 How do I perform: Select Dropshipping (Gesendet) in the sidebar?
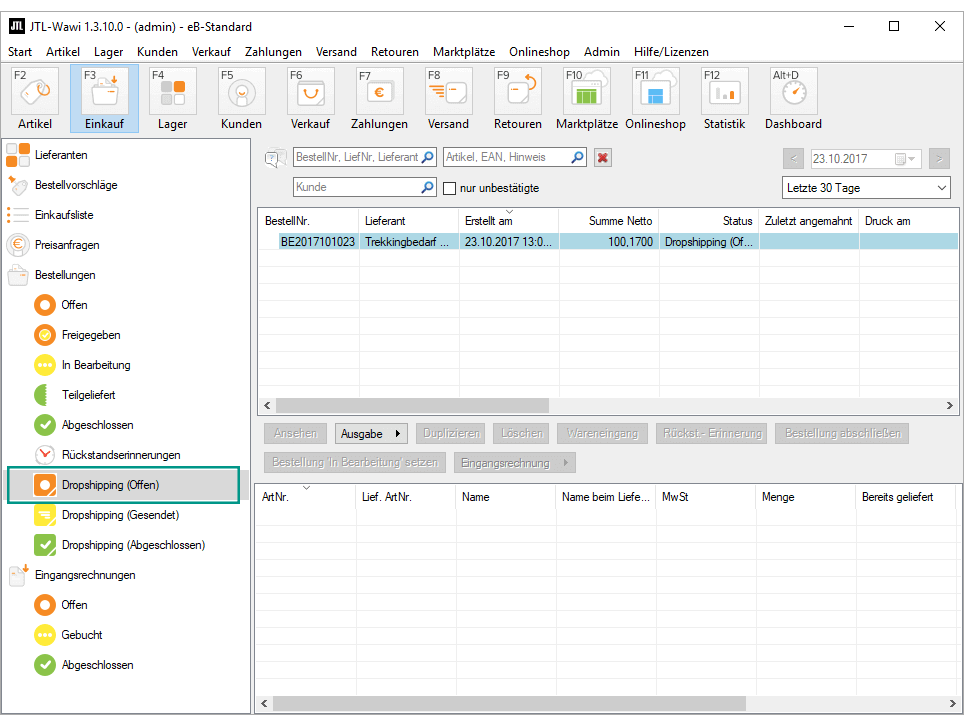(x=120, y=515)
